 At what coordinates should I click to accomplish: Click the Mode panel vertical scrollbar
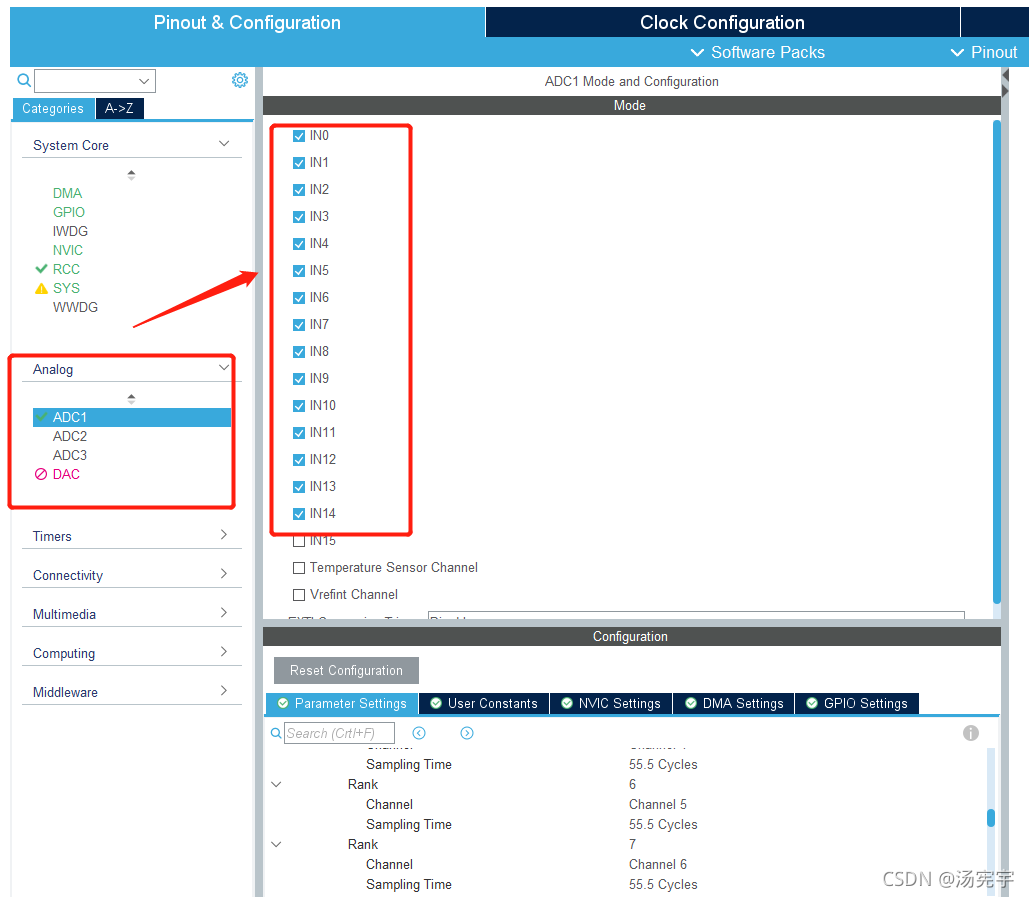997,362
